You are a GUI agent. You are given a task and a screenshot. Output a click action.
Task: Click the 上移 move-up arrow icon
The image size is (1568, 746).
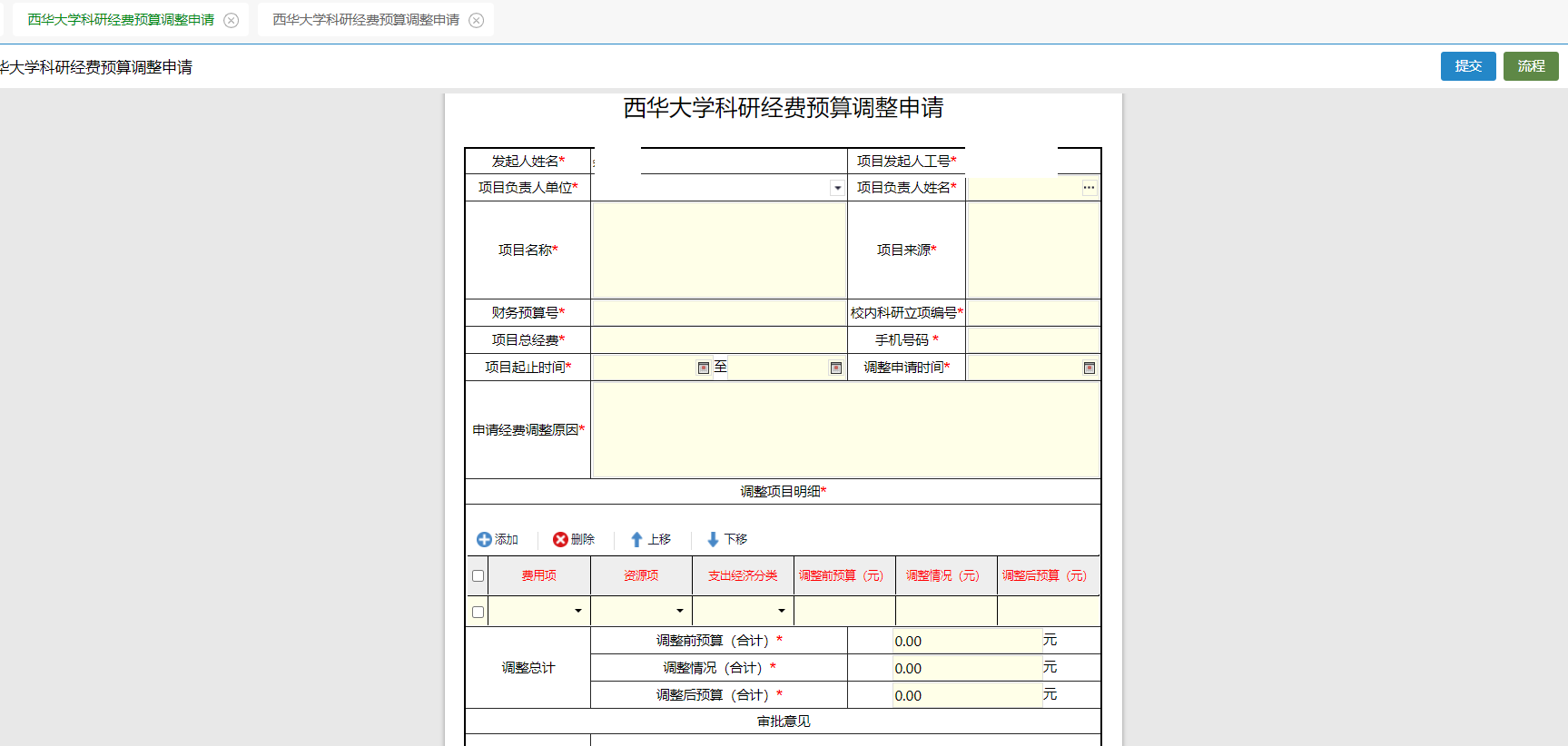click(x=636, y=539)
